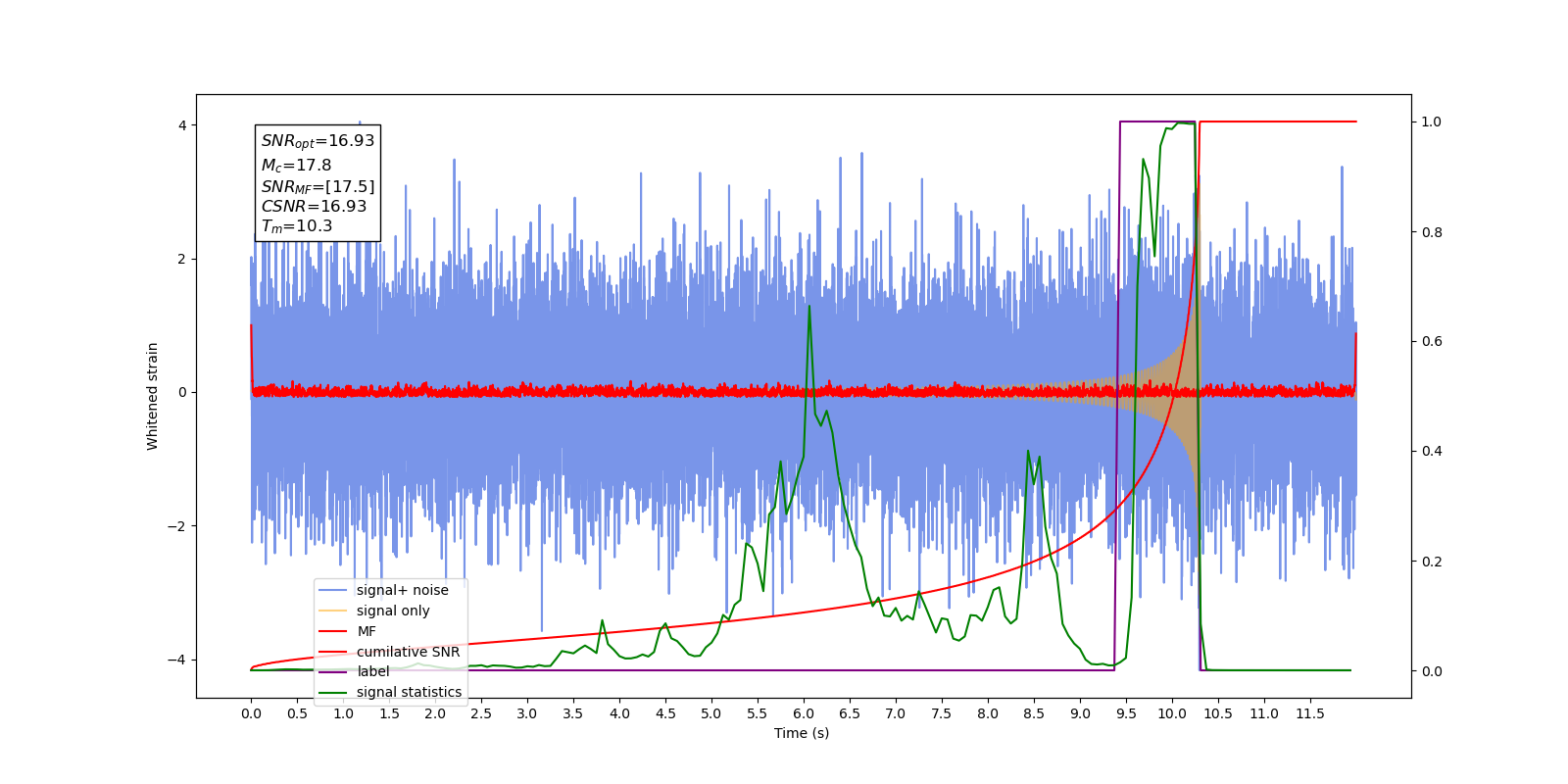Click the blue line sample in the legend
1568x784 pixels.
click(x=334, y=590)
